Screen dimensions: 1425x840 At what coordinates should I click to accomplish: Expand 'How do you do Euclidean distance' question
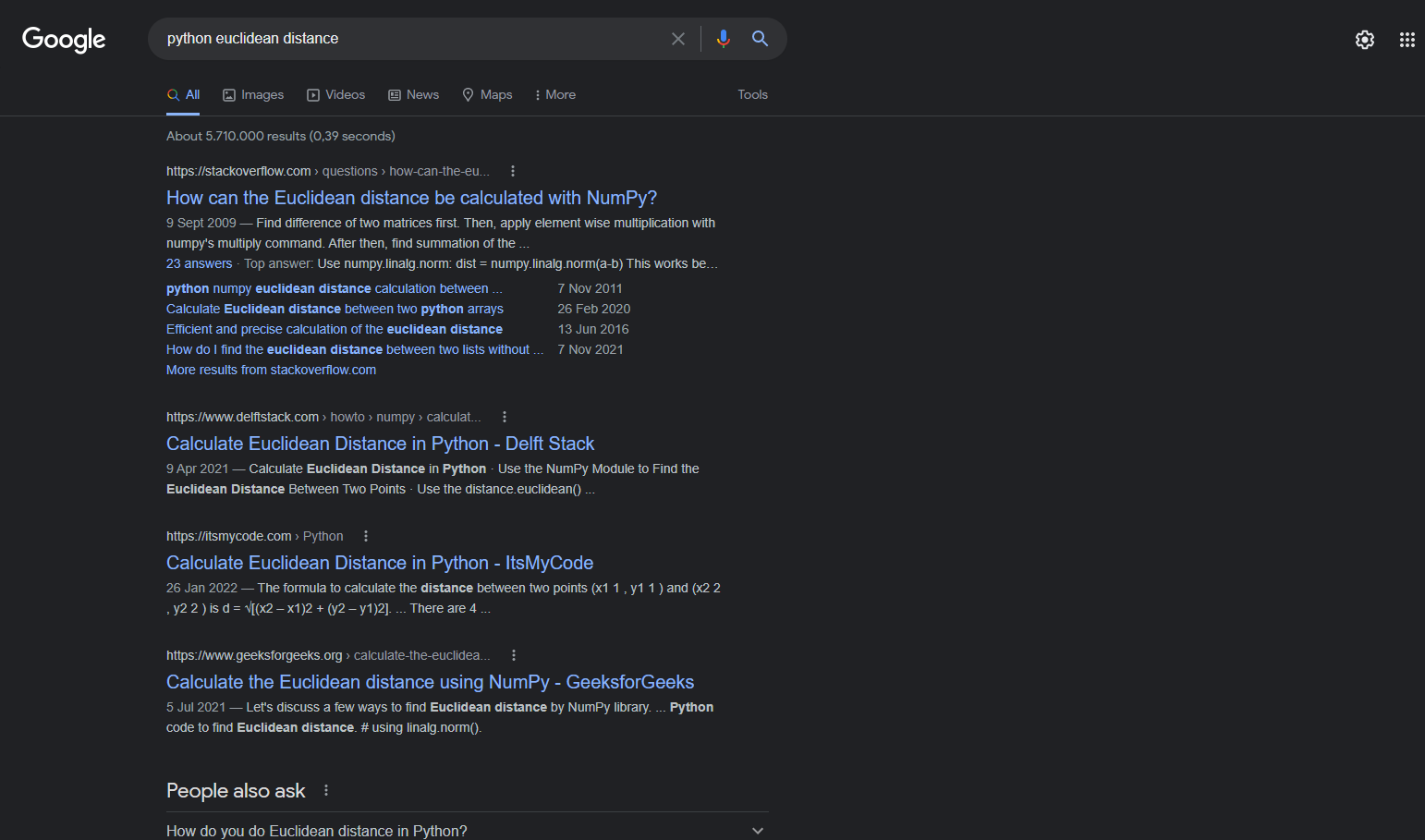757,831
